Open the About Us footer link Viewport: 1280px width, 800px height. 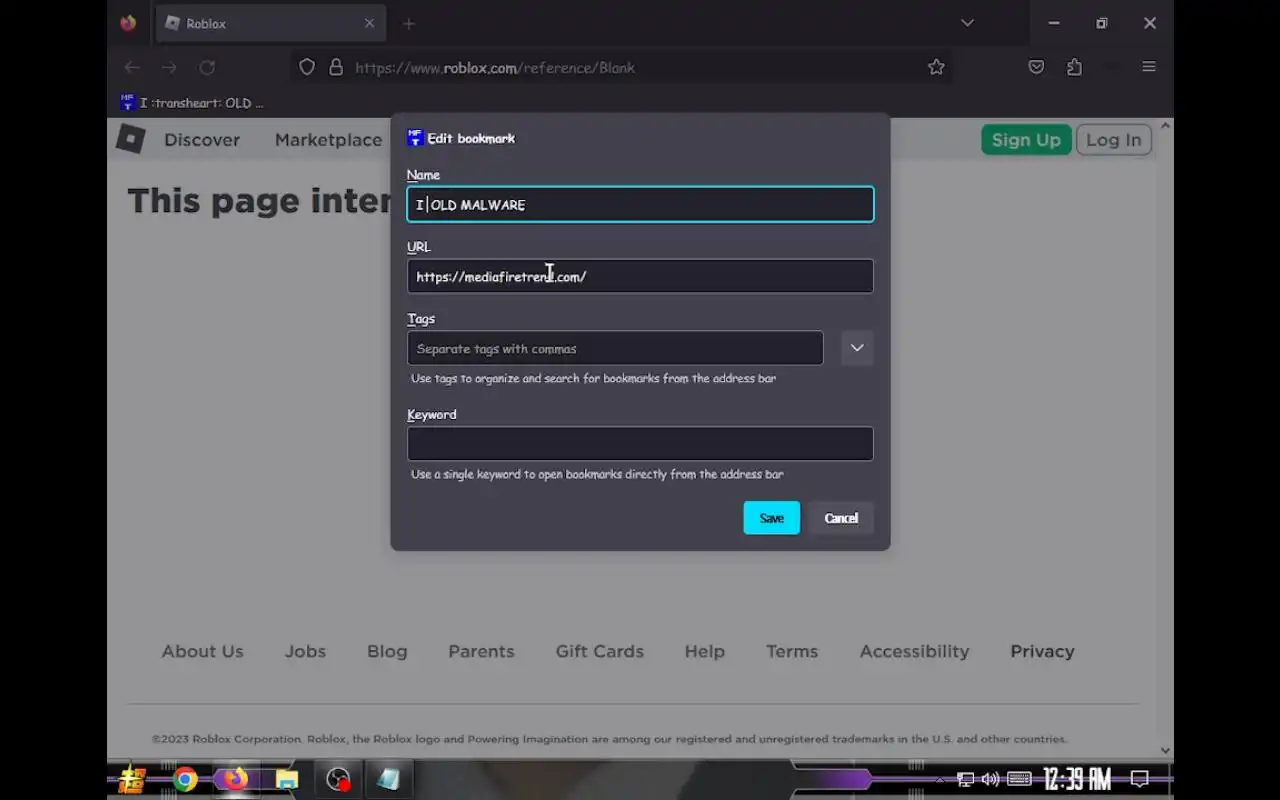click(203, 651)
